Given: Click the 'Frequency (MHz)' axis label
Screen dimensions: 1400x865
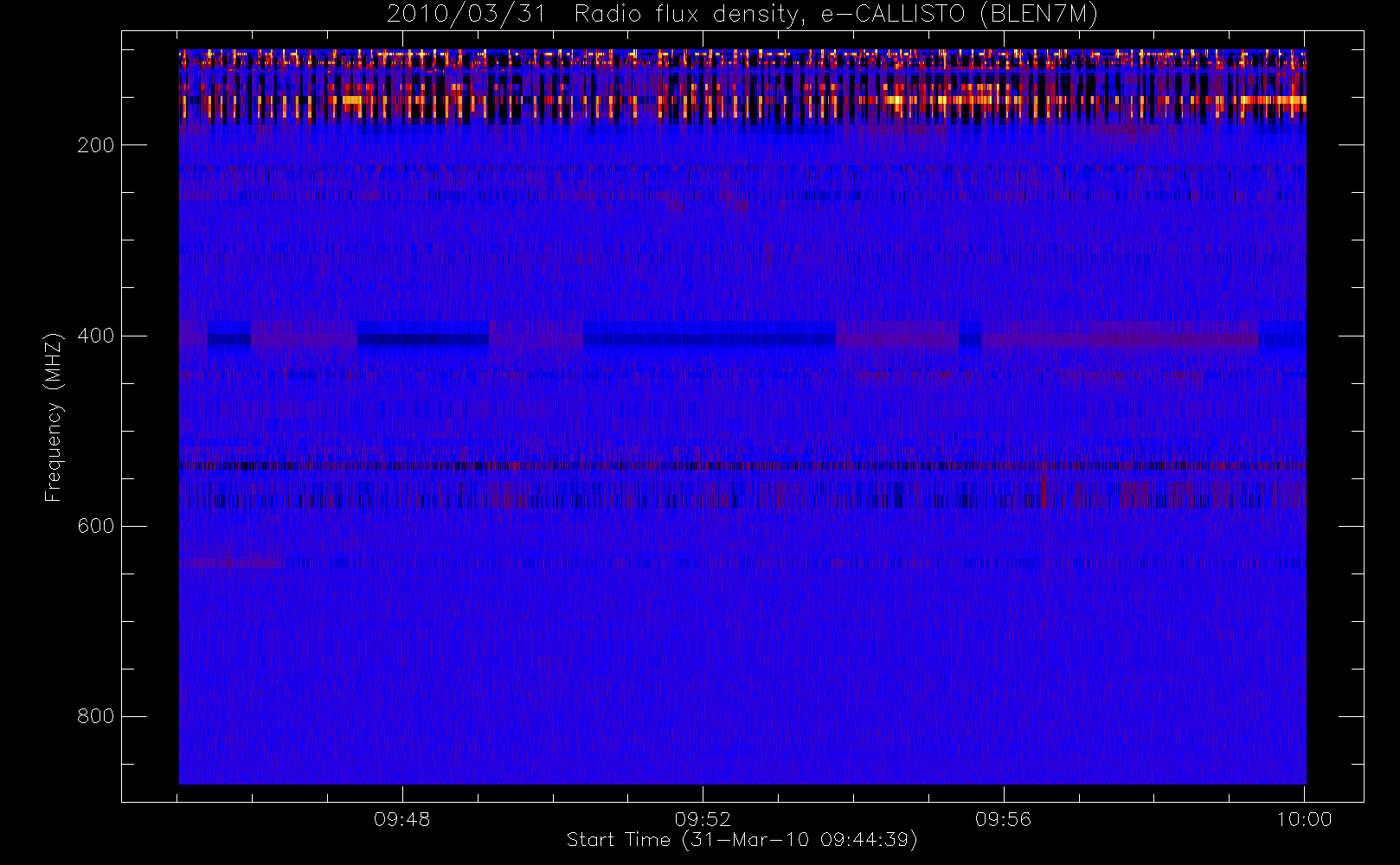Looking at the screenshot, I should tap(54, 417).
